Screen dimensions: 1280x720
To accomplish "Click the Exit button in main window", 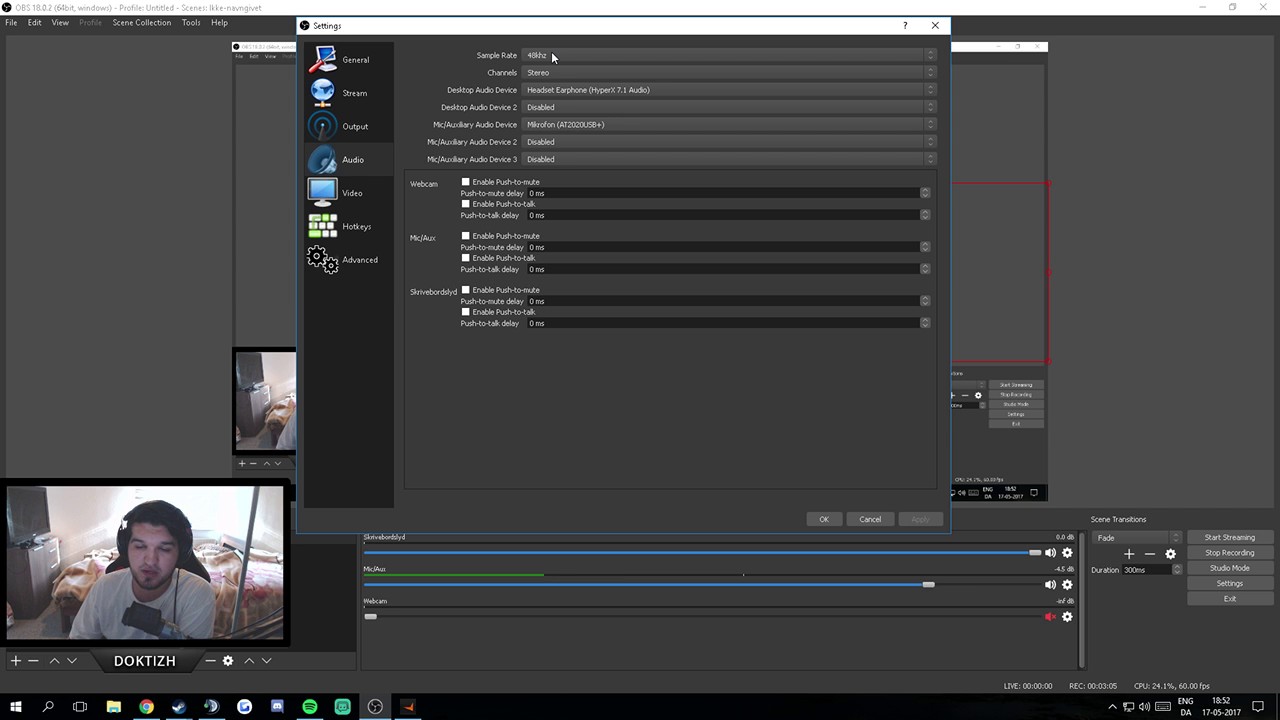I will point(1229,599).
